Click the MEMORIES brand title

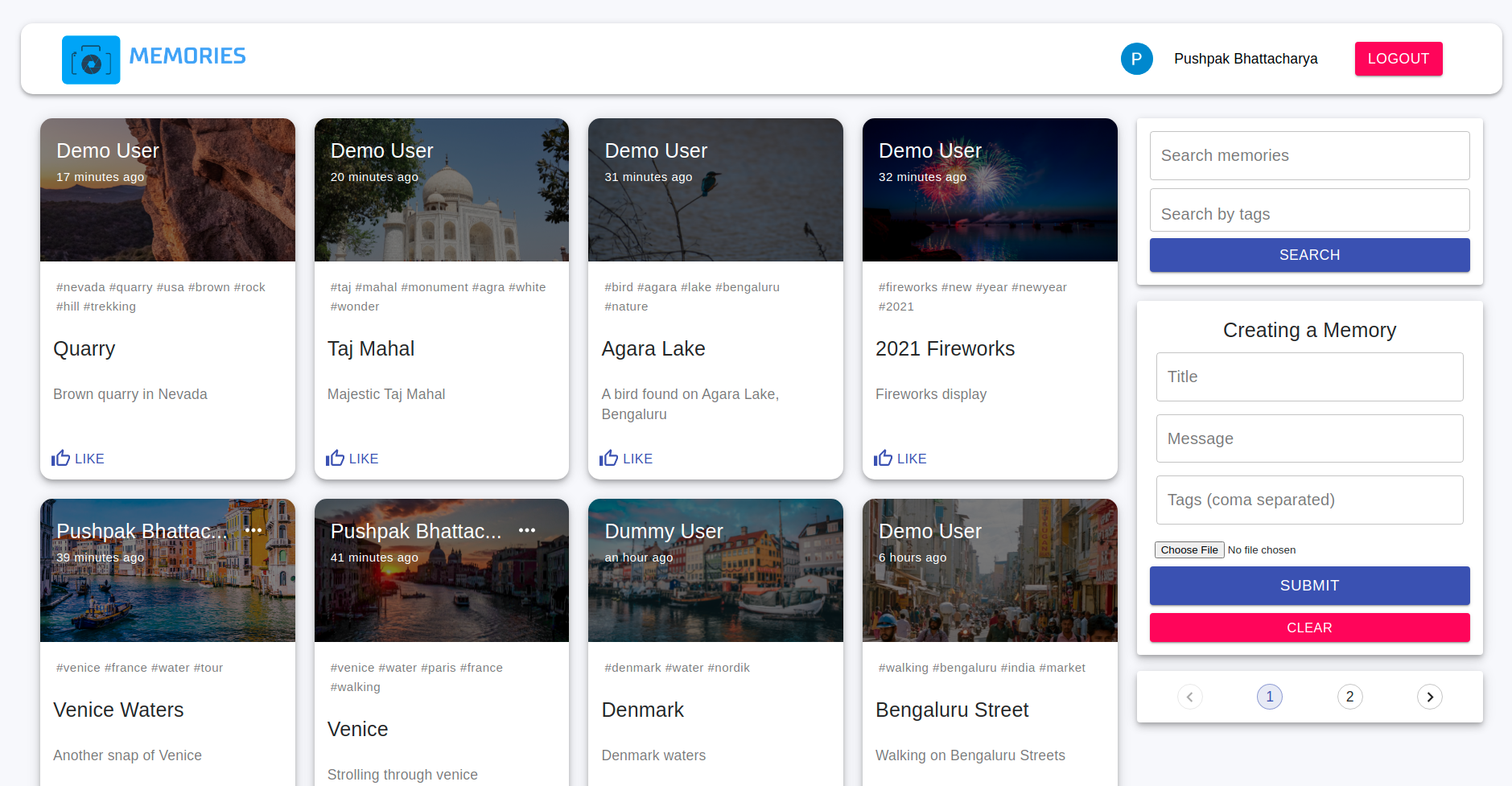[x=187, y=56]
